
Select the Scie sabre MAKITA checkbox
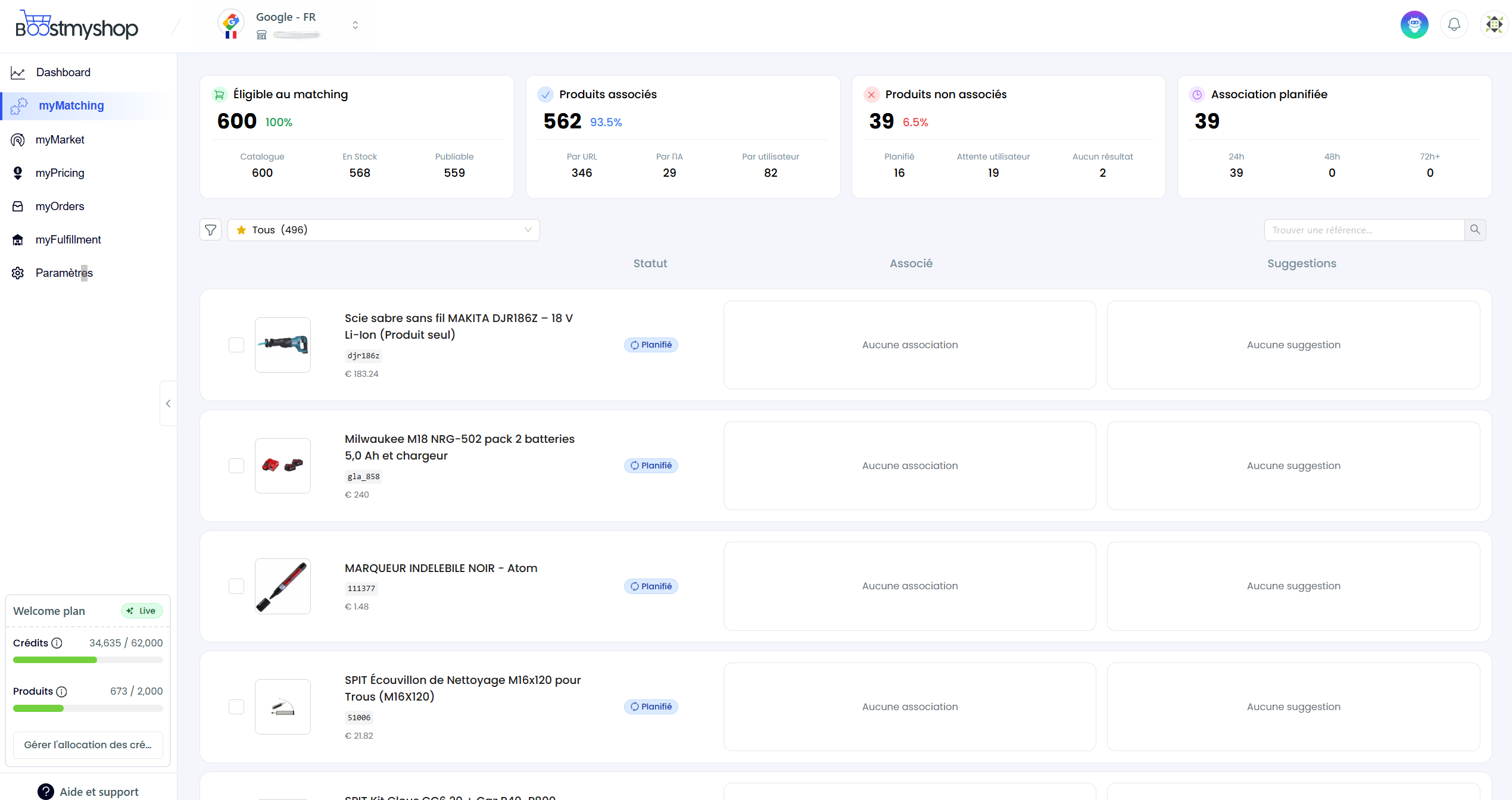[x=236, y=345]
